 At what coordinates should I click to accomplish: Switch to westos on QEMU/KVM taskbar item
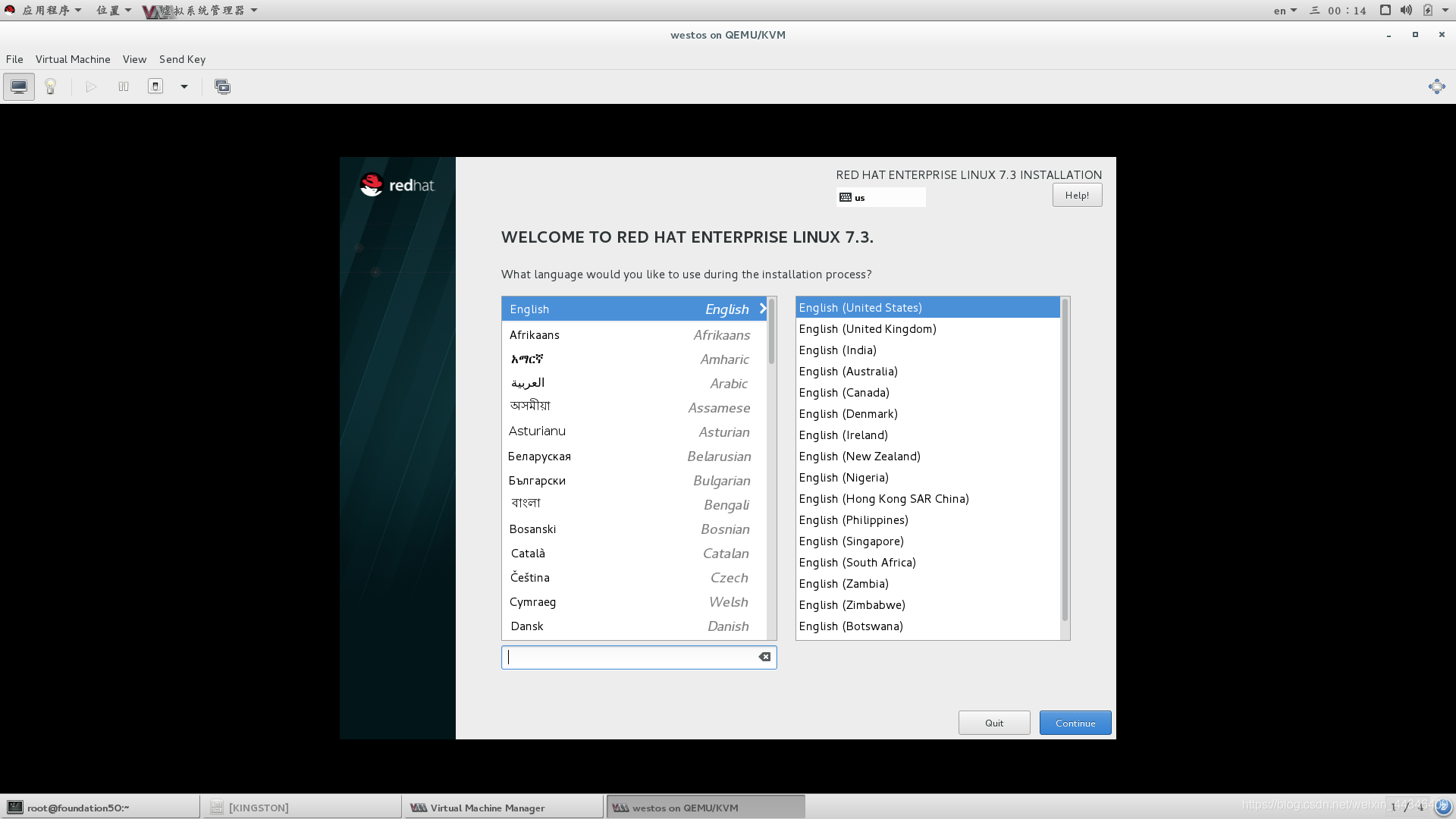pyautogui.click(x=705, y=807)
